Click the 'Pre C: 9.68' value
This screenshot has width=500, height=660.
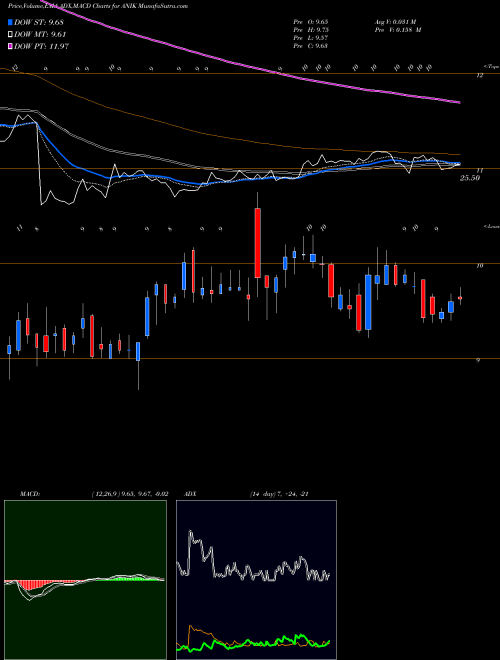[x=311, y=46]
